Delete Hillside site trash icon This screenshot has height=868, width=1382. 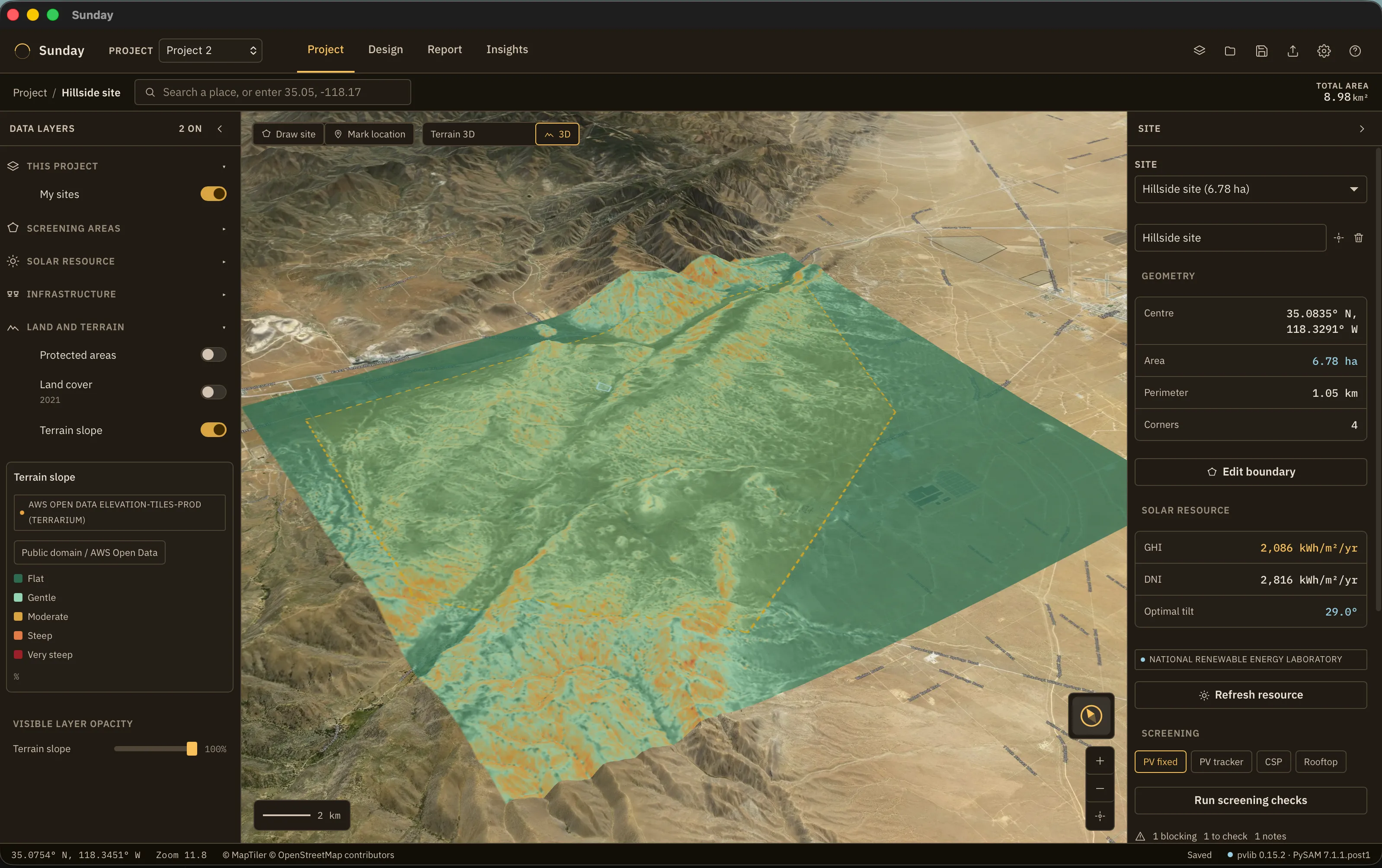click(1359, 237)
